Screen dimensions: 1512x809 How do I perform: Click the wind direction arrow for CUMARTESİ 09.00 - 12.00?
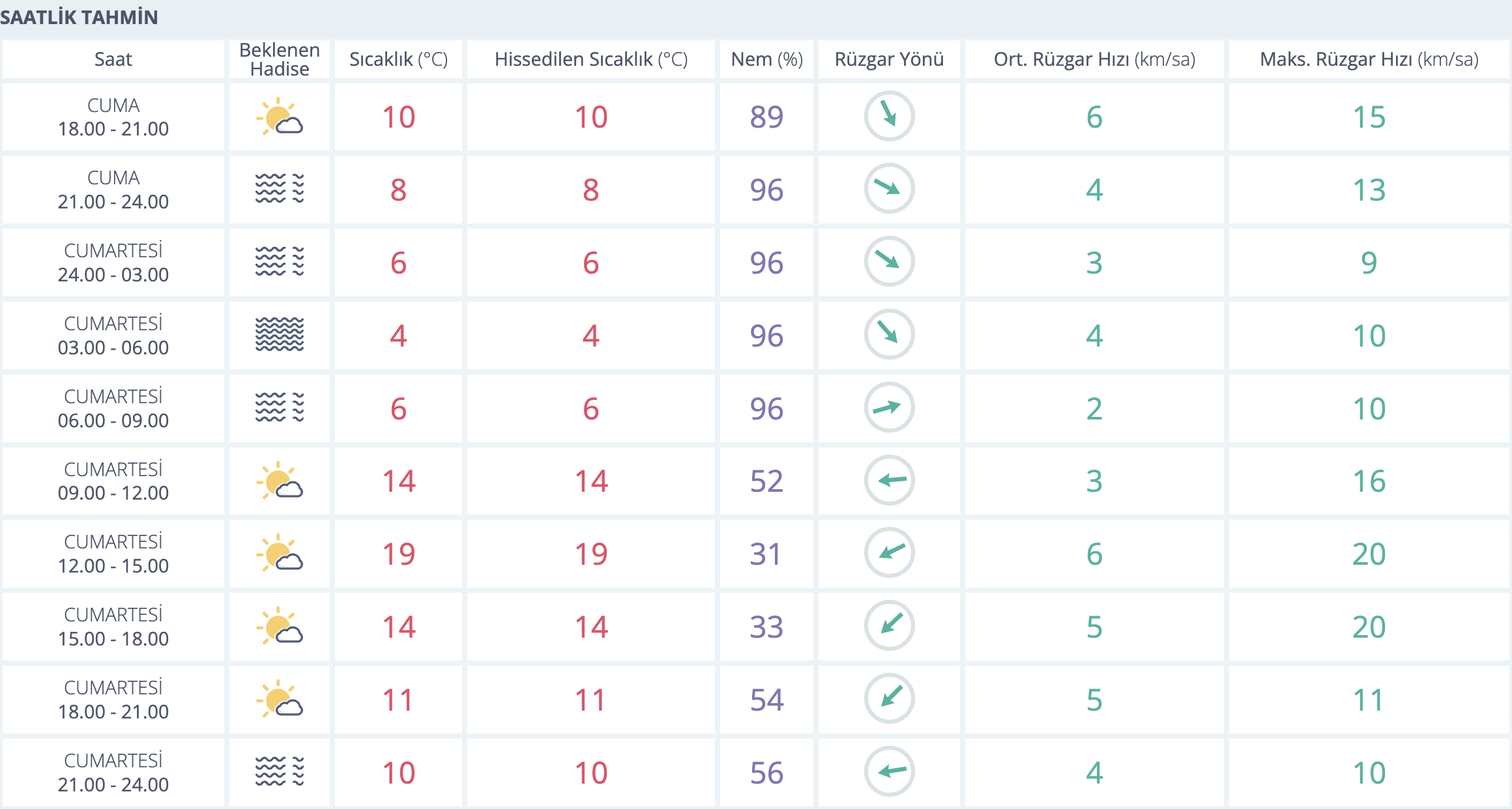[890, 481]
